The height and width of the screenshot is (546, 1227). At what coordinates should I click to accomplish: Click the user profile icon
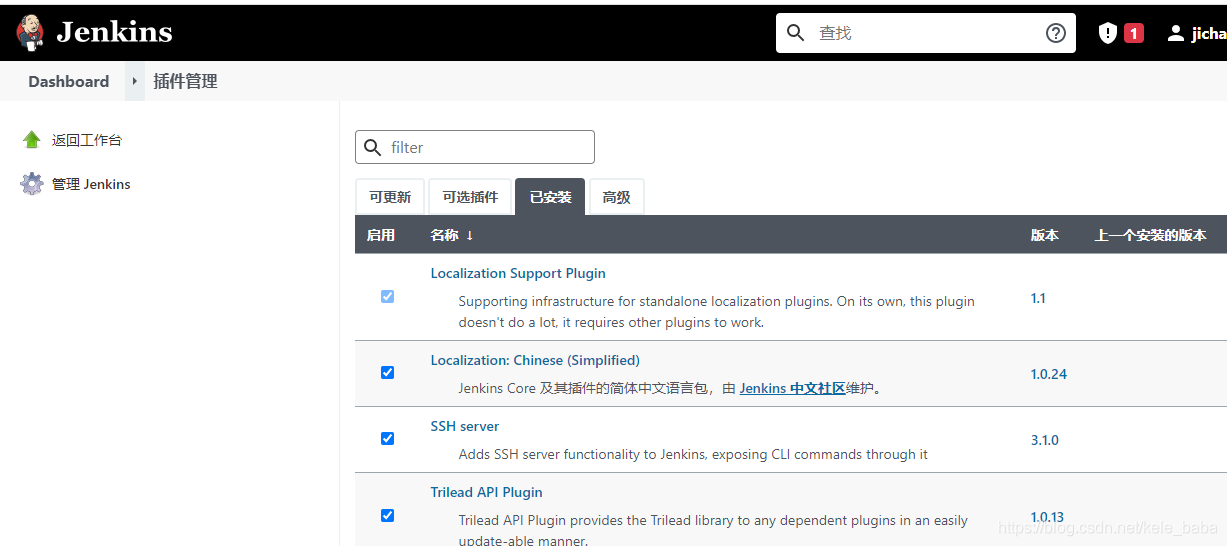point(1176,33)
